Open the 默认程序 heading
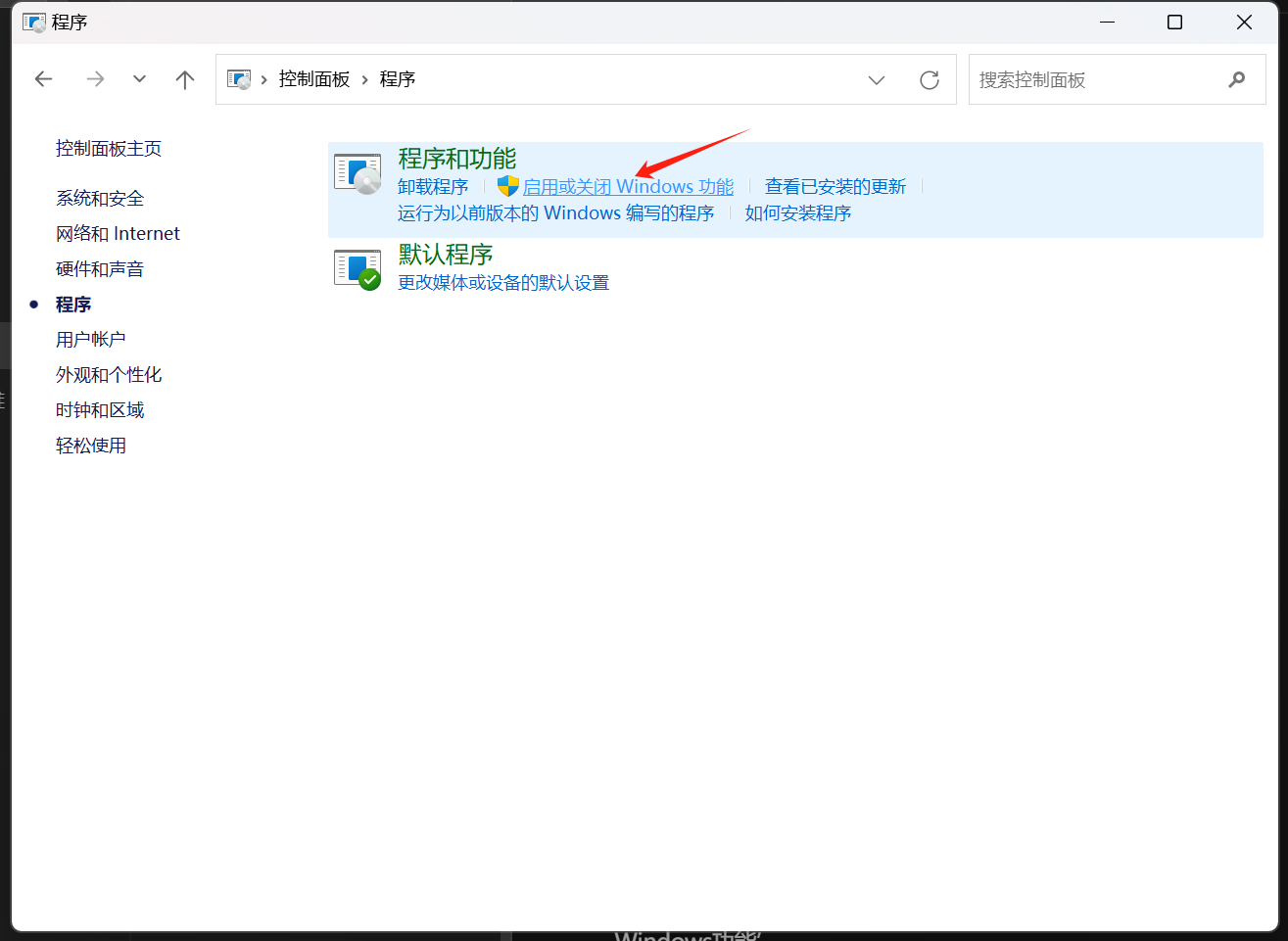Screen dimensions: 1288x941 (446, 255)
